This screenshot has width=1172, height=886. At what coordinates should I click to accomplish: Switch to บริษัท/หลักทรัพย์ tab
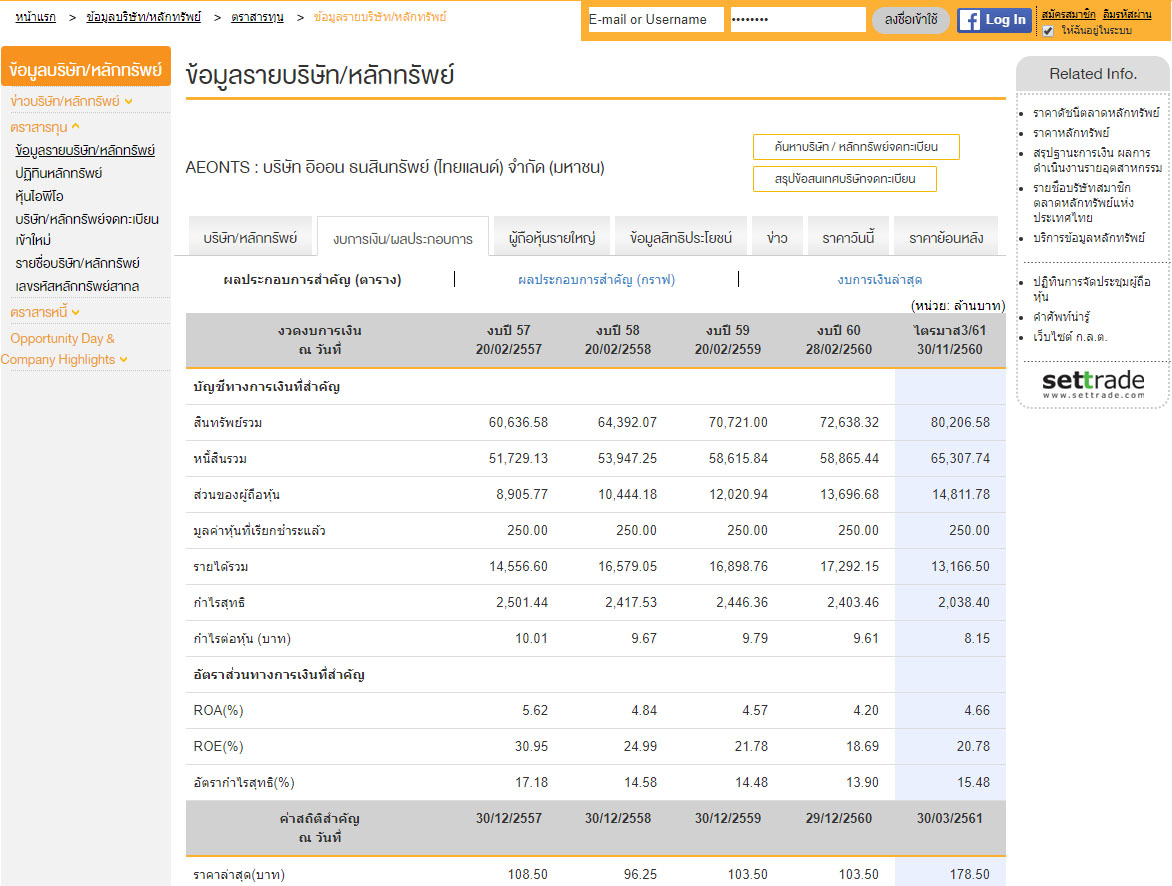(x=250, y=238)
